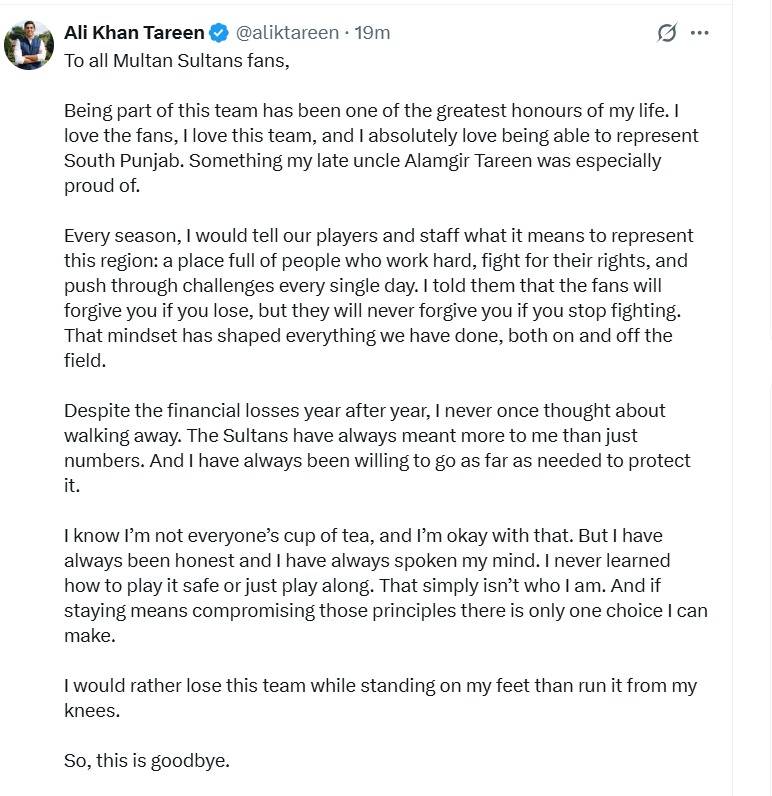Open the post via 19m timestamp
The width and height of the screenshot is (772, 796).
372,32
